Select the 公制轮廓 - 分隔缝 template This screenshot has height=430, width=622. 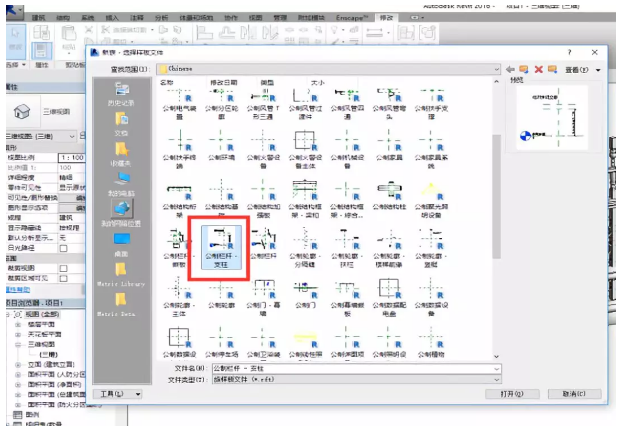(305, 248)
